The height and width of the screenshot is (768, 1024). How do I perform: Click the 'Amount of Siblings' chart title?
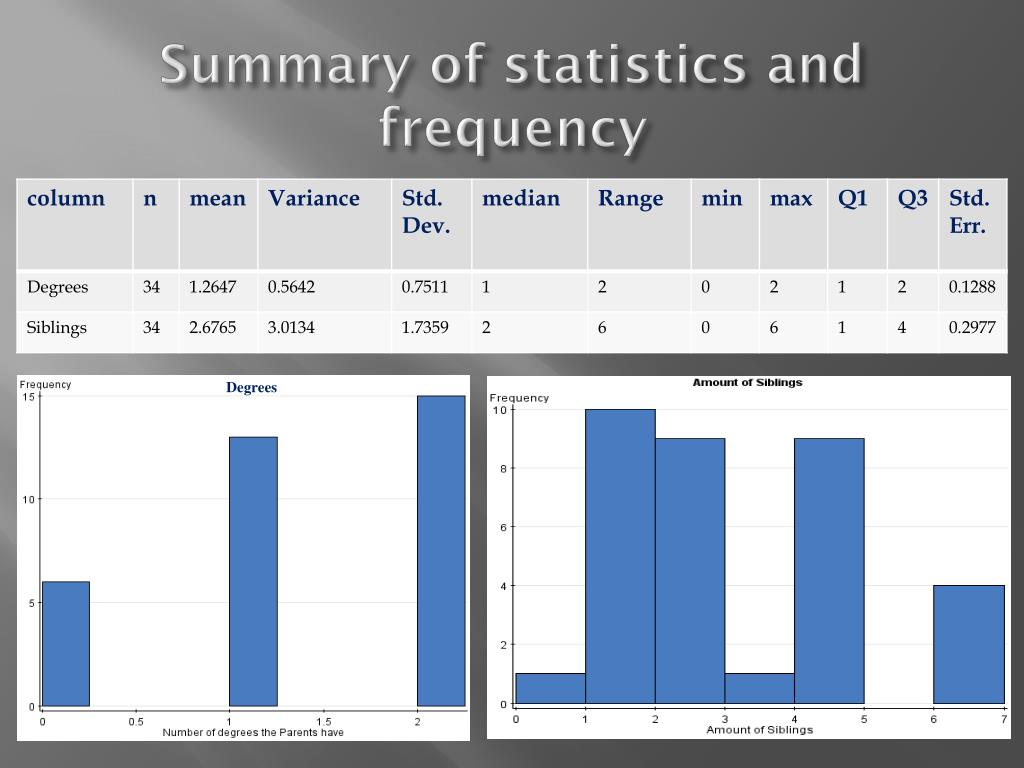tap(747, 383)
